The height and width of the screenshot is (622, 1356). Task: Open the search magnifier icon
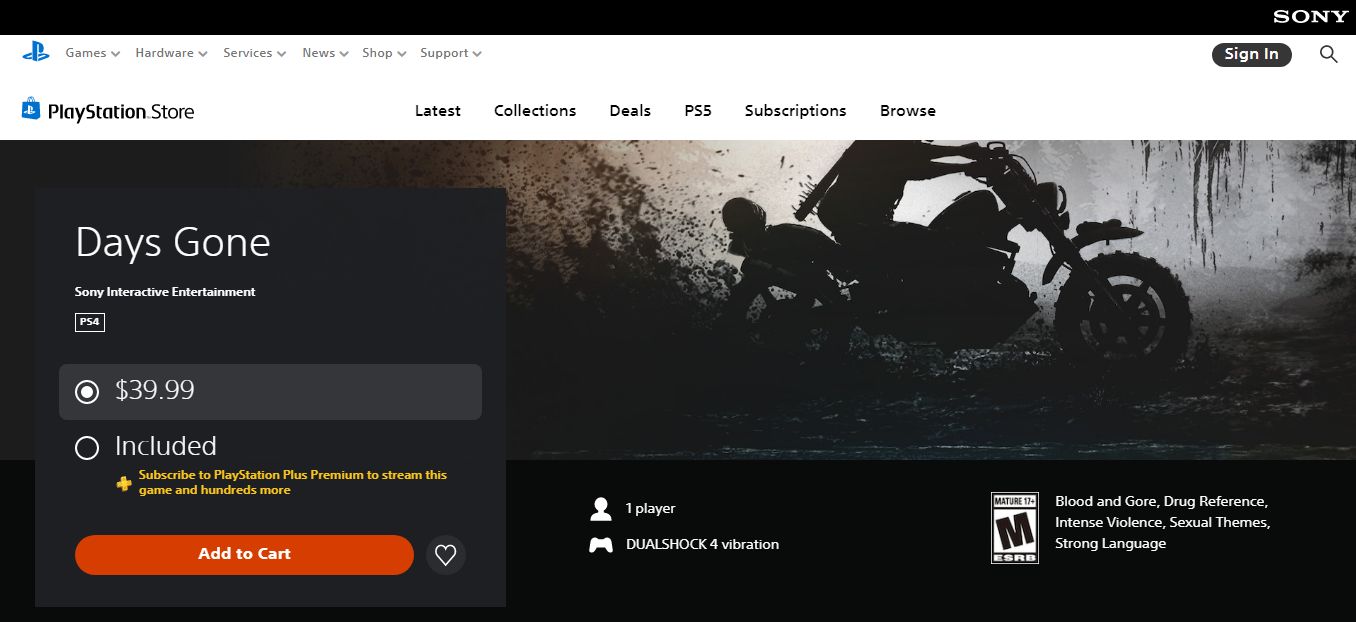[1328, 54]
